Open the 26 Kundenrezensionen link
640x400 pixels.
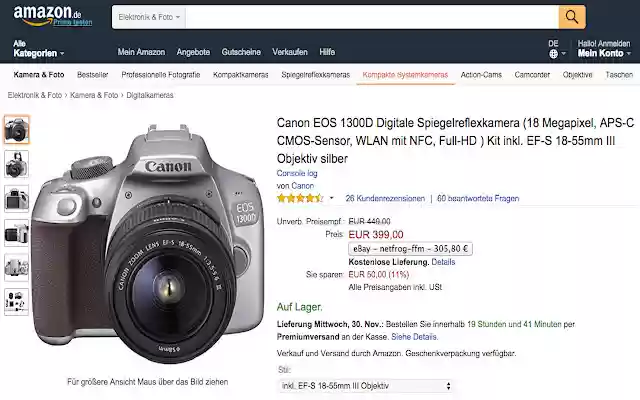click(385, 198)
